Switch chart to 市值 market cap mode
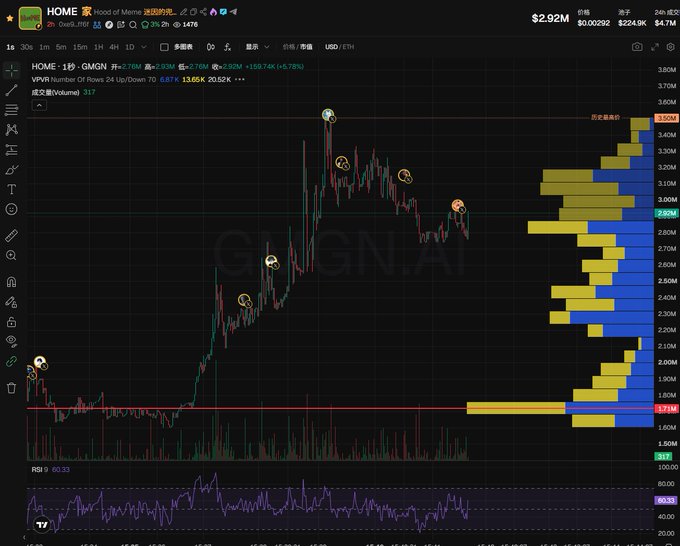 306,47
